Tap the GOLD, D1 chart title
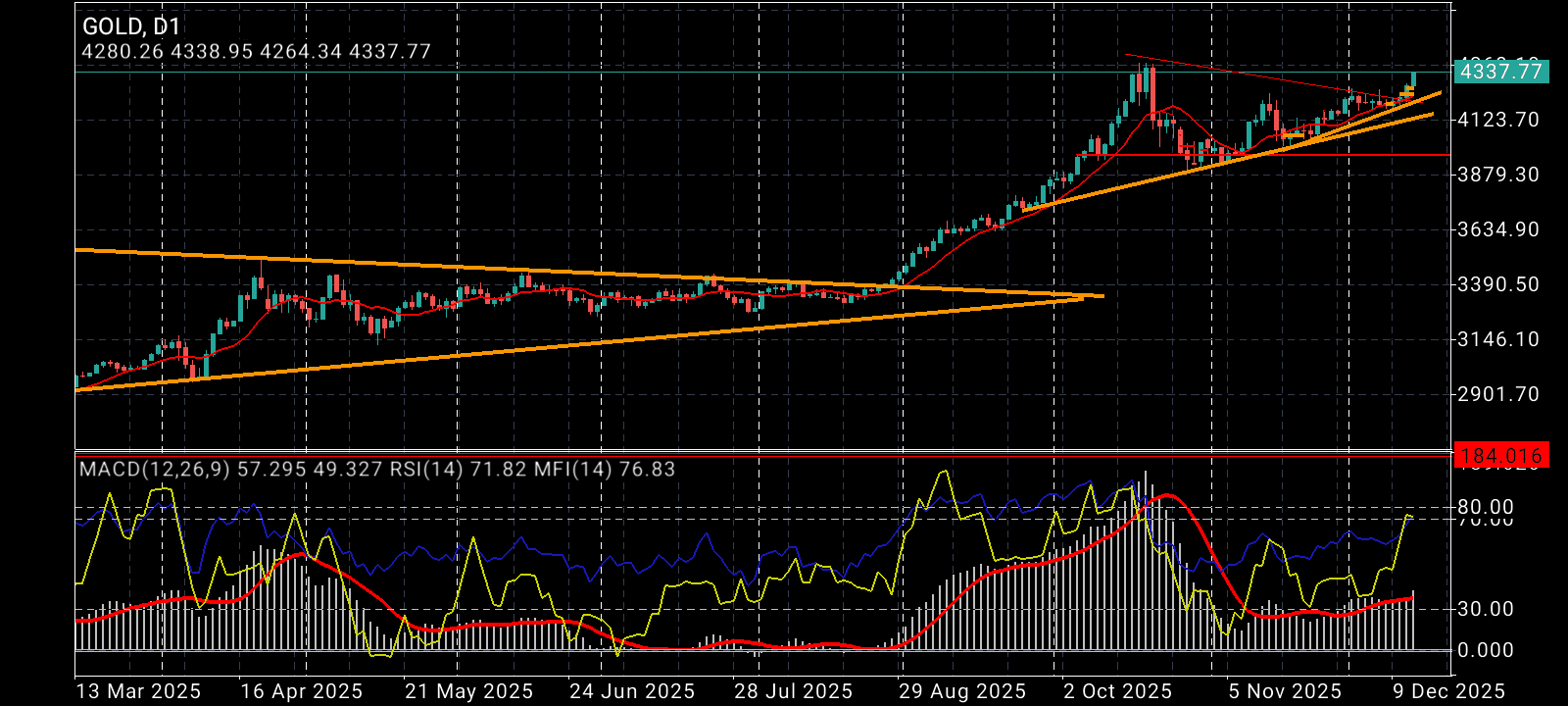 [131, 26]
